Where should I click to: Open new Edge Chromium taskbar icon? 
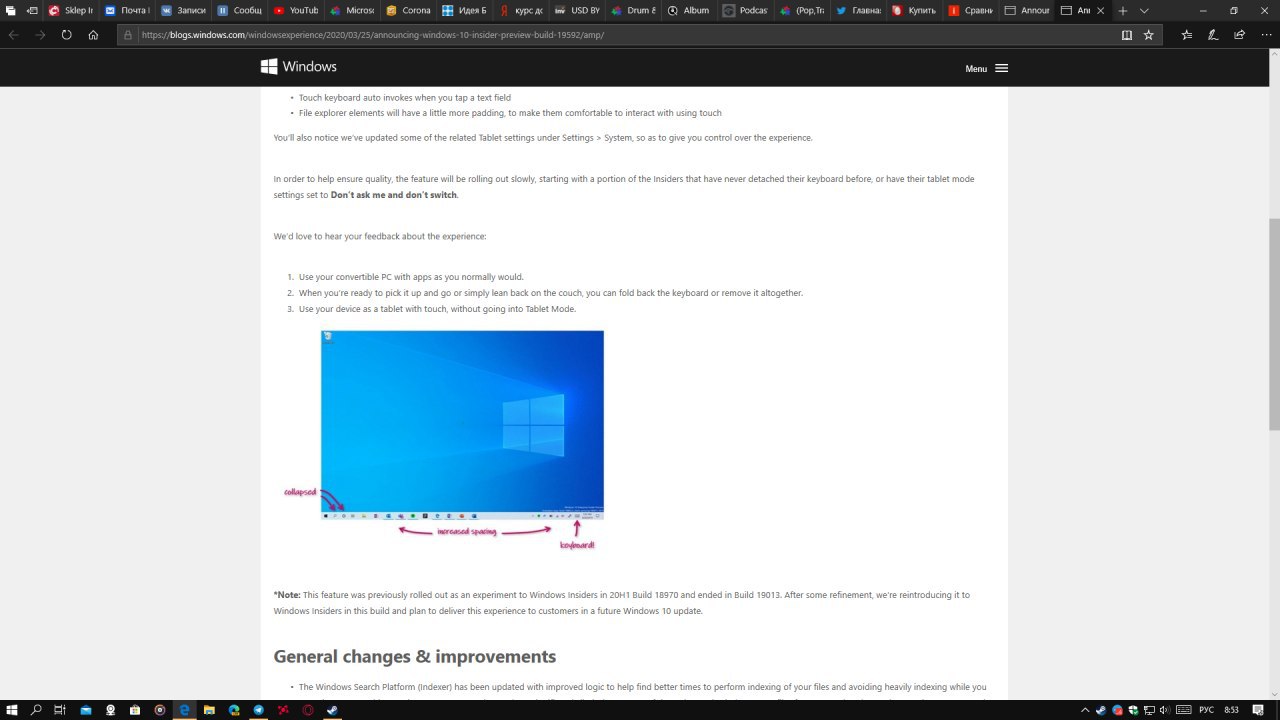234,710
